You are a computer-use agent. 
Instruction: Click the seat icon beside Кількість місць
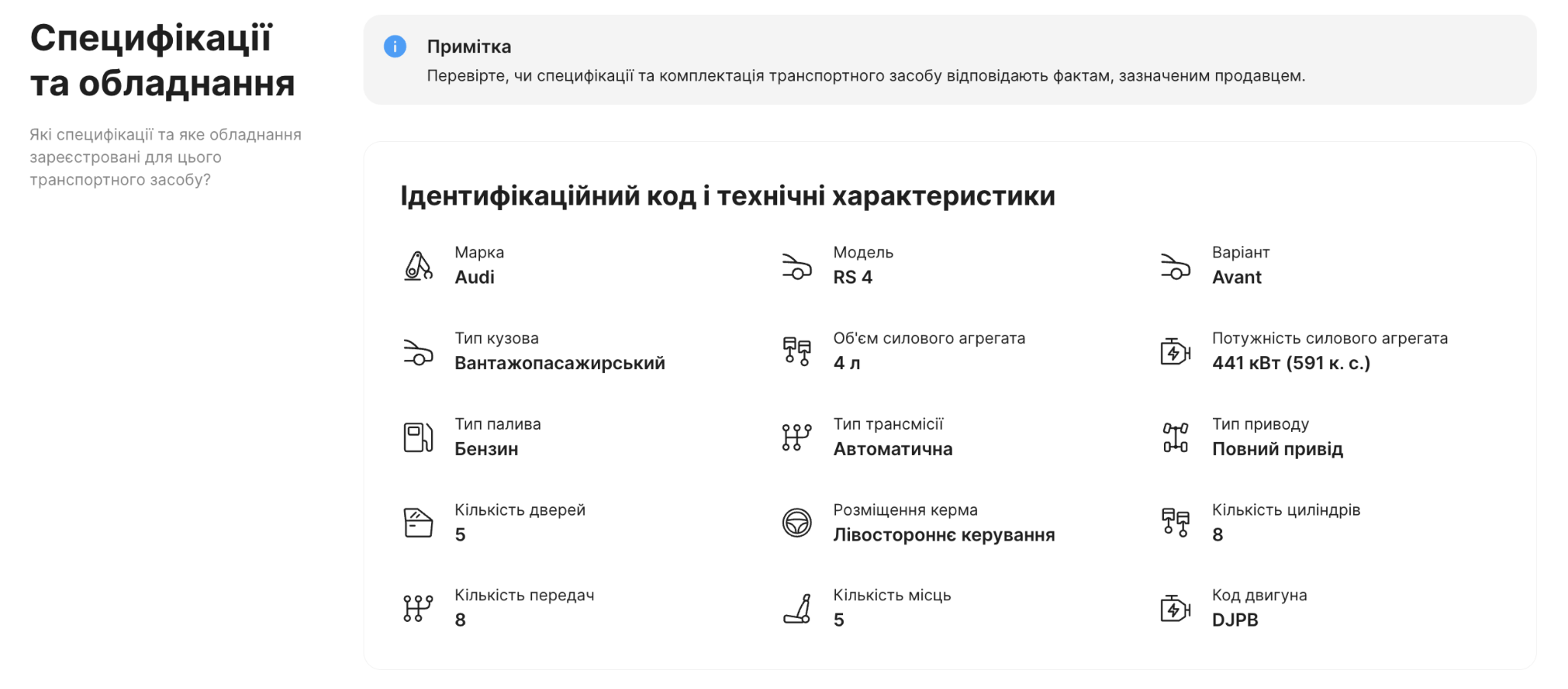[x=797, y=609]
